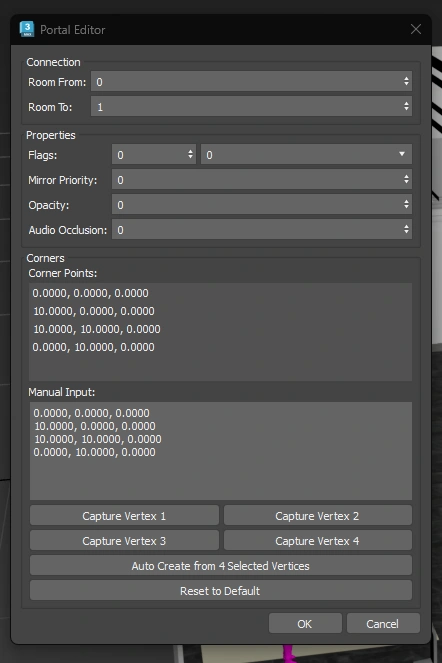This screenshot has height=663, width=442.
Task: Click the Audio Occlusion spinner arrows
Action: click(x=406, y=230)
